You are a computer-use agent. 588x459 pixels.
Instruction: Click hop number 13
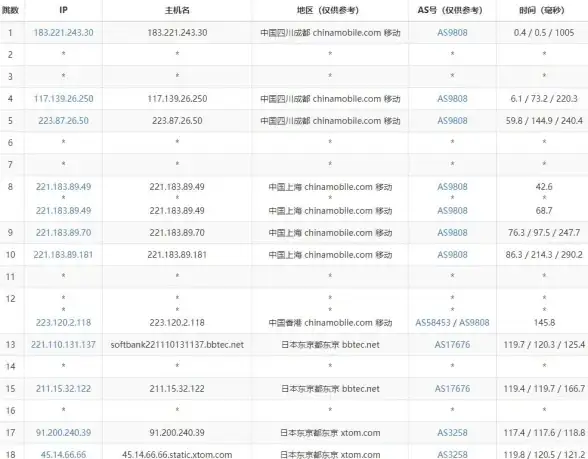point(10,344)
